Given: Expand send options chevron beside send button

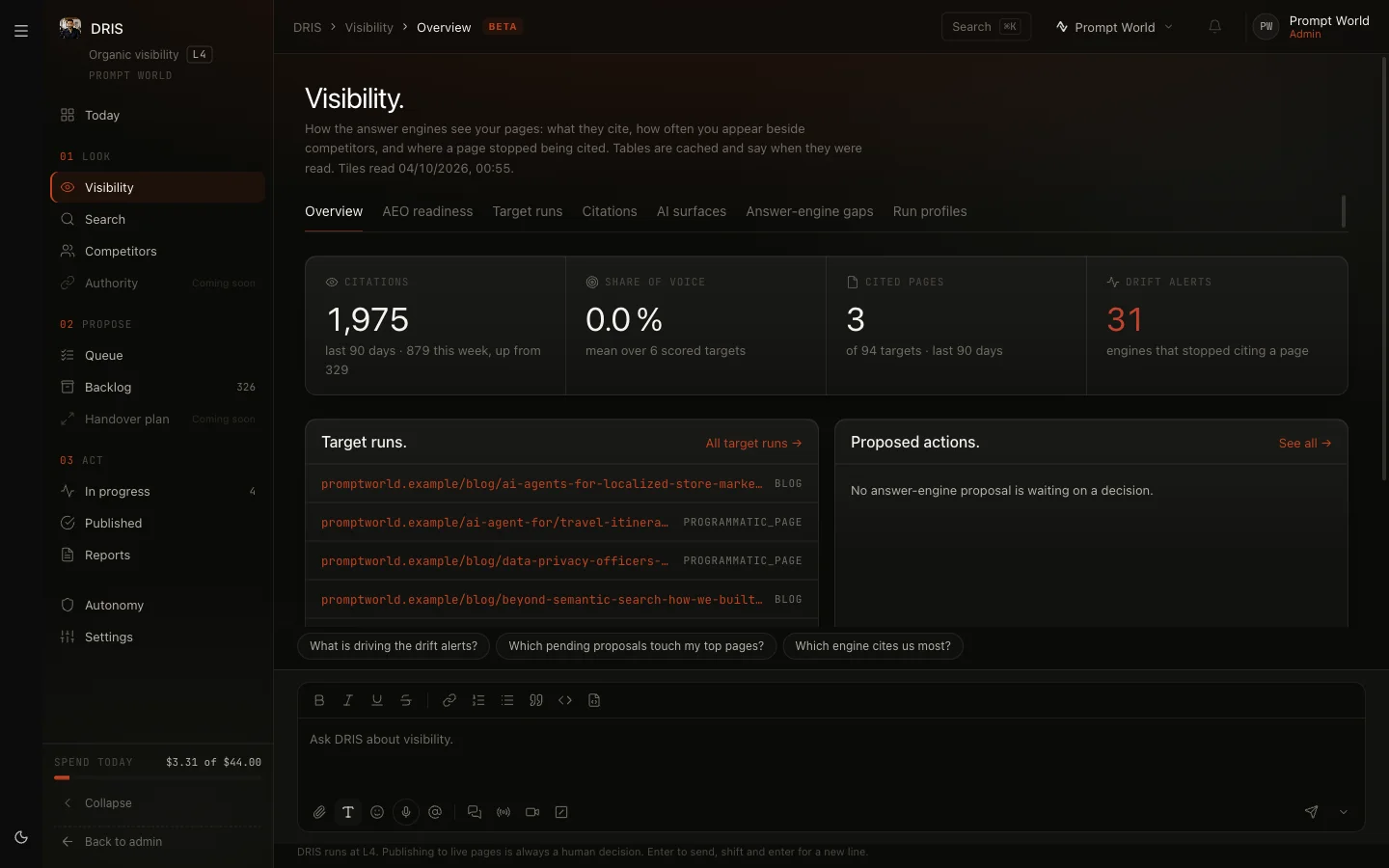Looking at the screenshot, I should tap(1344, 812).
